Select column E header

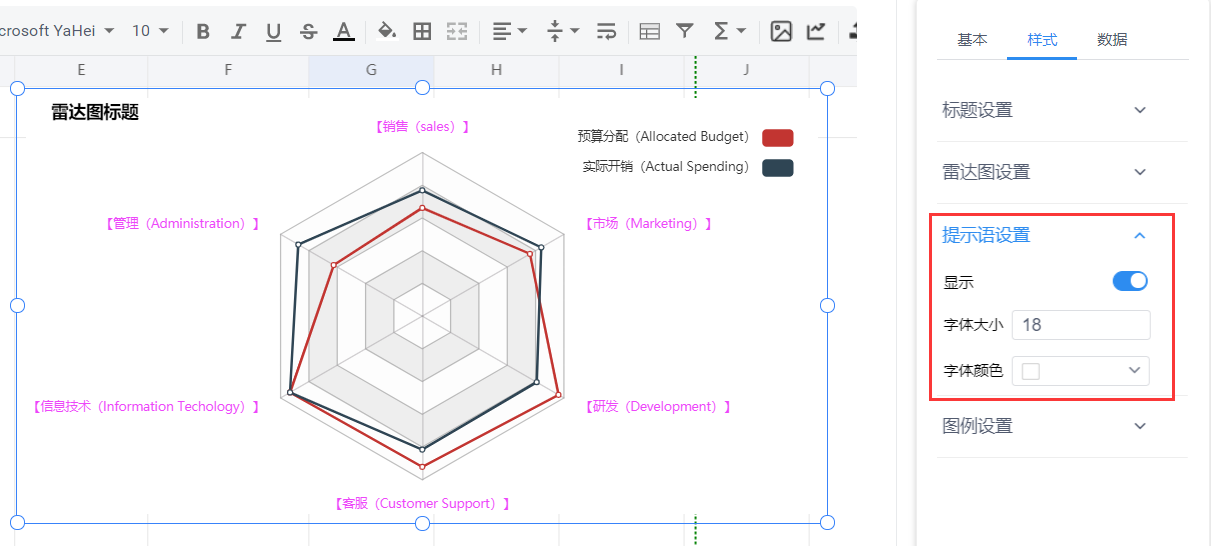(81, 70)
